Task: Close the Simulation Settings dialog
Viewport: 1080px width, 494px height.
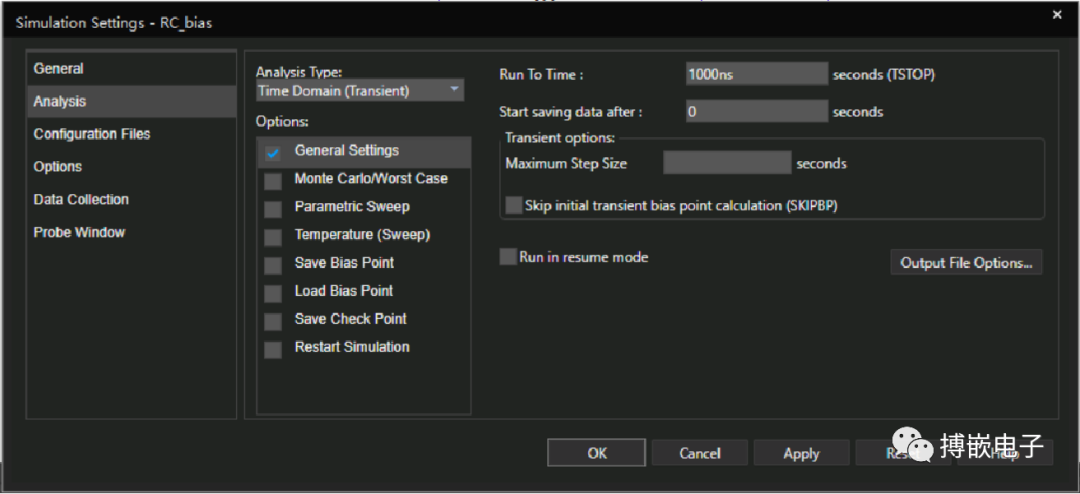Action: pos(1057,14)
